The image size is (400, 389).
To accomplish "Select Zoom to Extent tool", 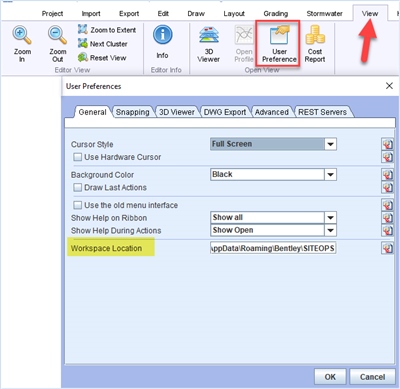I will point(107,30).
